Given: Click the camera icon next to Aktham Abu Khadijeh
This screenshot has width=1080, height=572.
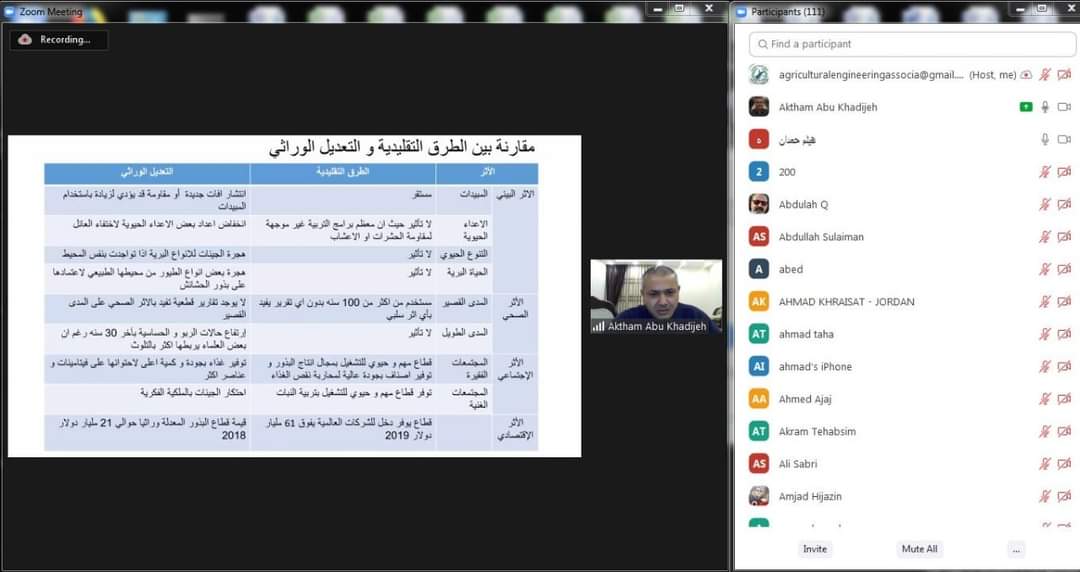Looking at the screenshot, I should click(1064, 107).
